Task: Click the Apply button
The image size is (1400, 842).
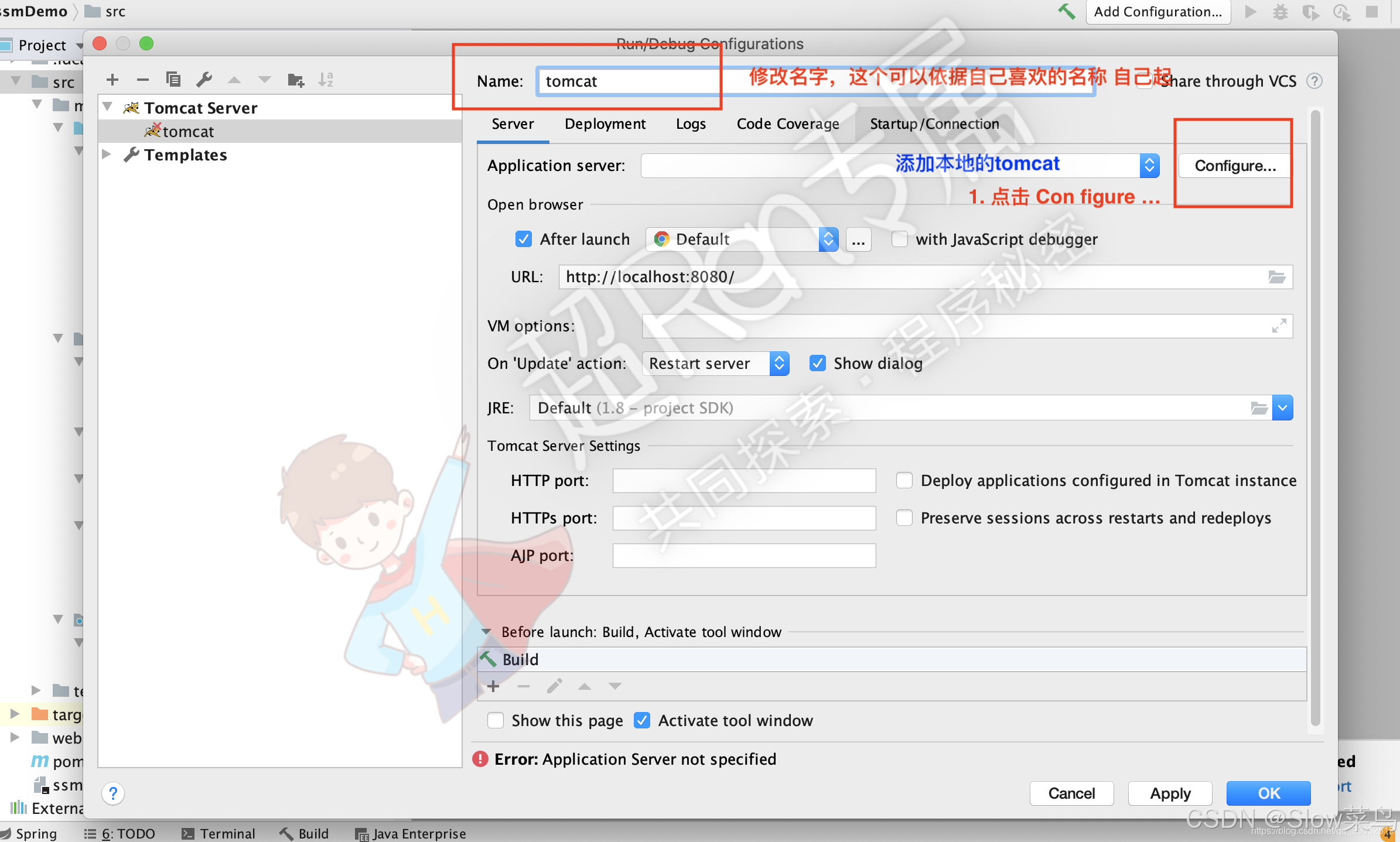Action: click(1170, 793)
